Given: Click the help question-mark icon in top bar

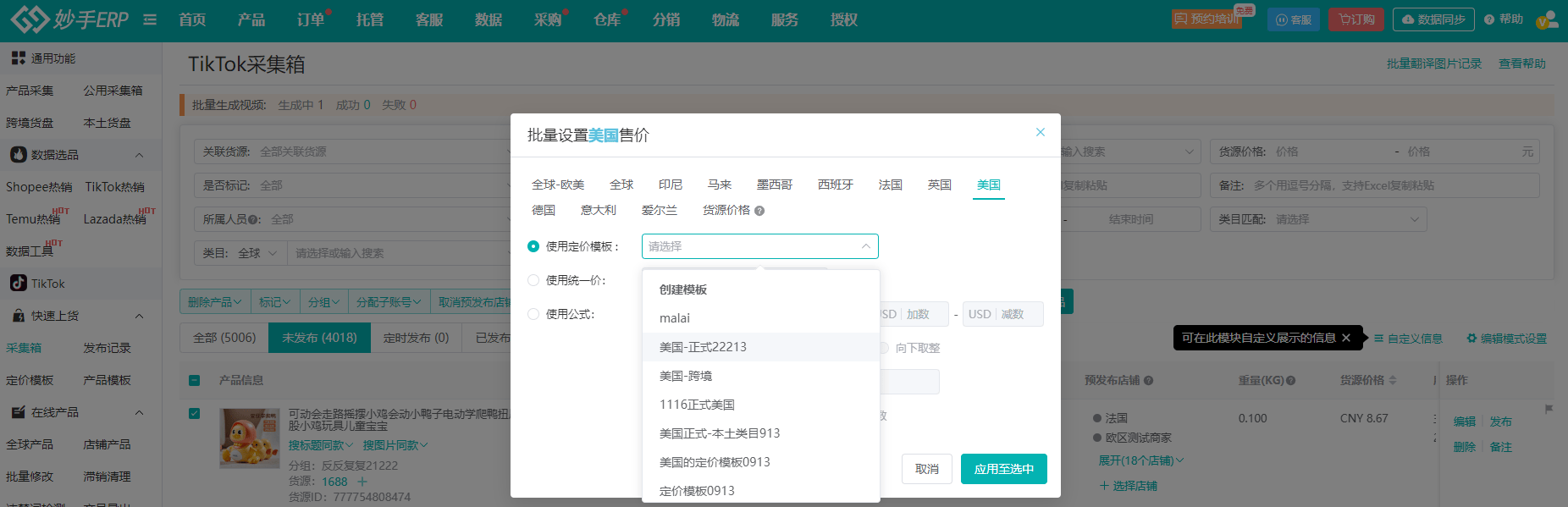Looking at the screenshot, I should point(1489,19).
